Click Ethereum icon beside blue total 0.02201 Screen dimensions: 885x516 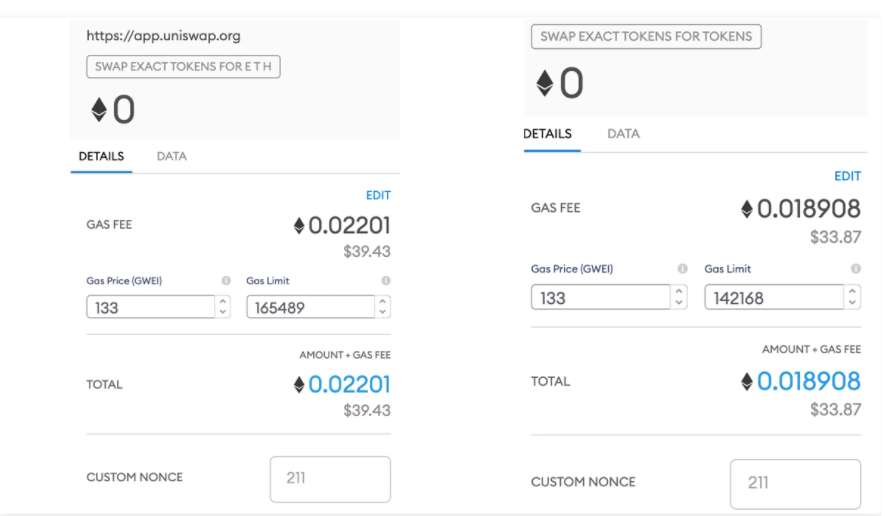[299, 385]
